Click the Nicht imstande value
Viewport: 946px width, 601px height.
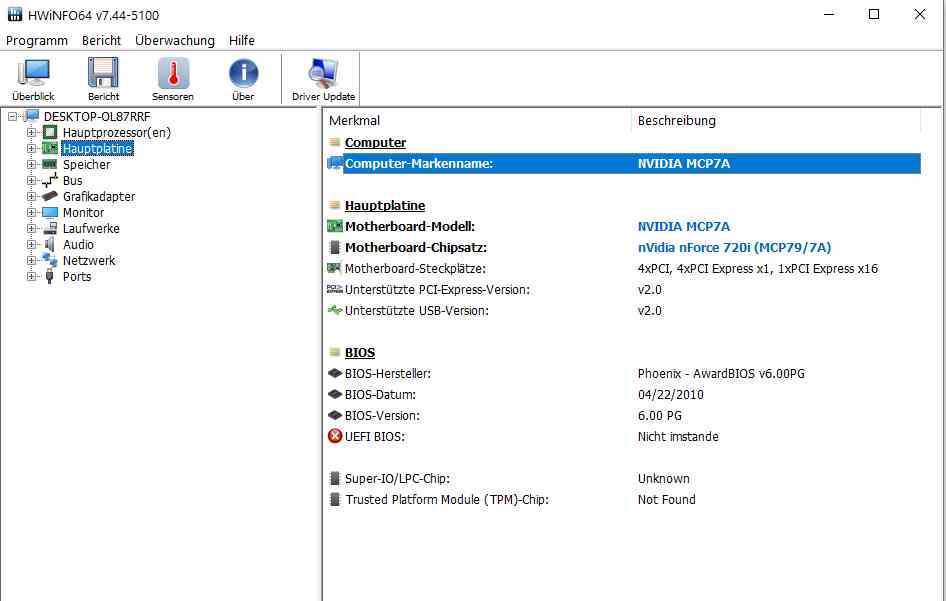coord(678,436)
